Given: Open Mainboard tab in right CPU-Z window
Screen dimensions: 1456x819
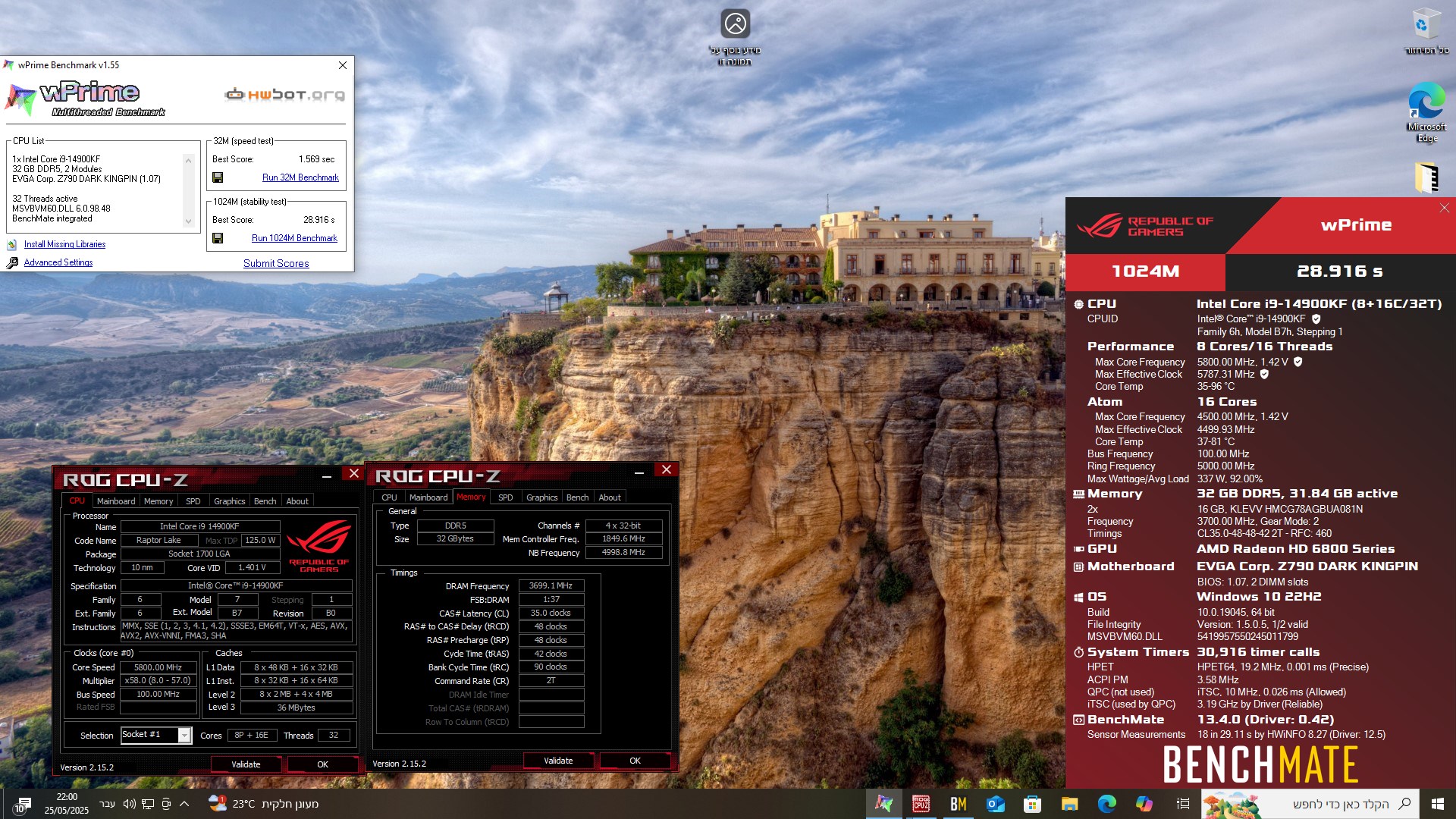Looking at the screenshot, I should 428,497.
